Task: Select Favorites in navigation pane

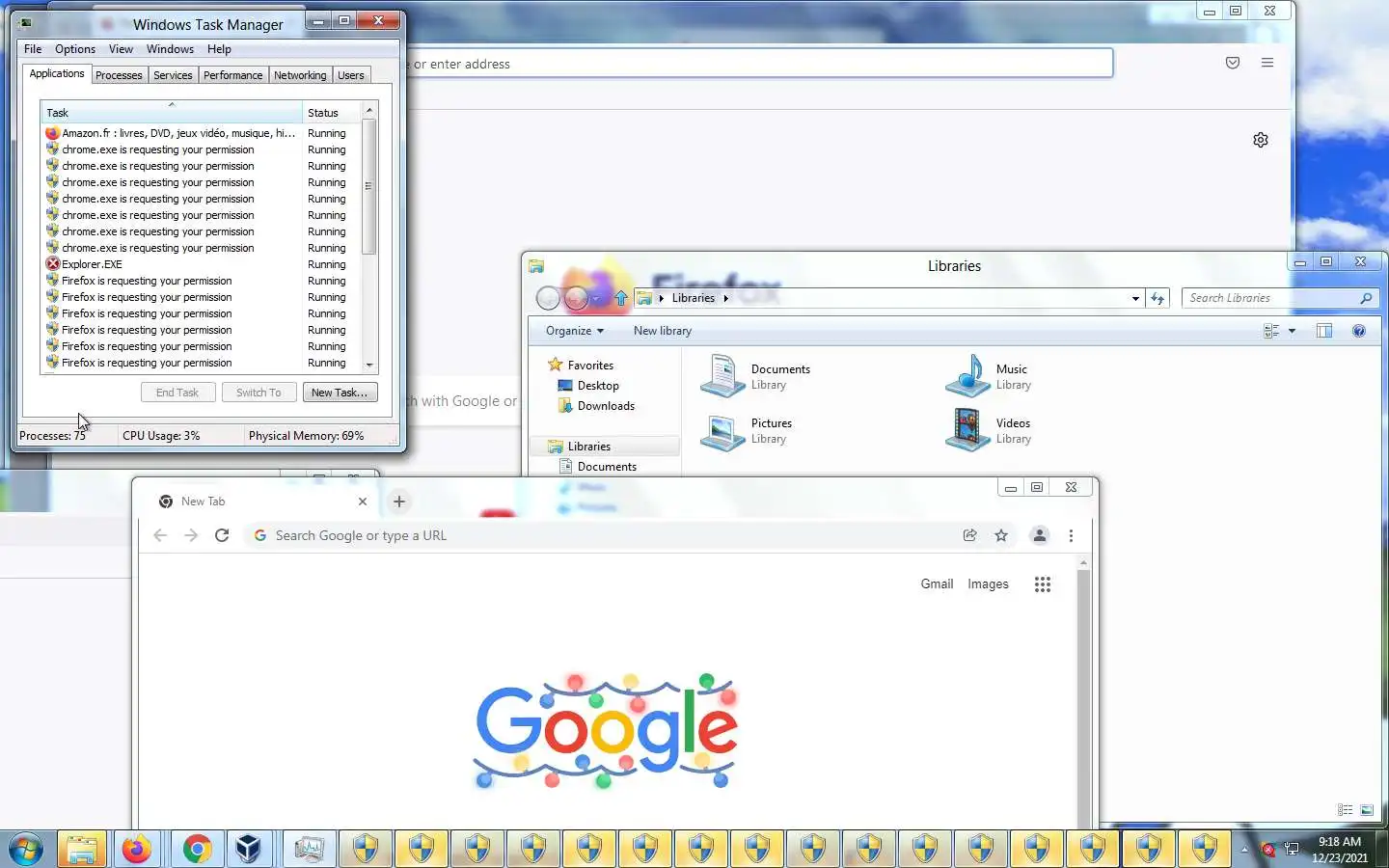Action: (581, 366)
